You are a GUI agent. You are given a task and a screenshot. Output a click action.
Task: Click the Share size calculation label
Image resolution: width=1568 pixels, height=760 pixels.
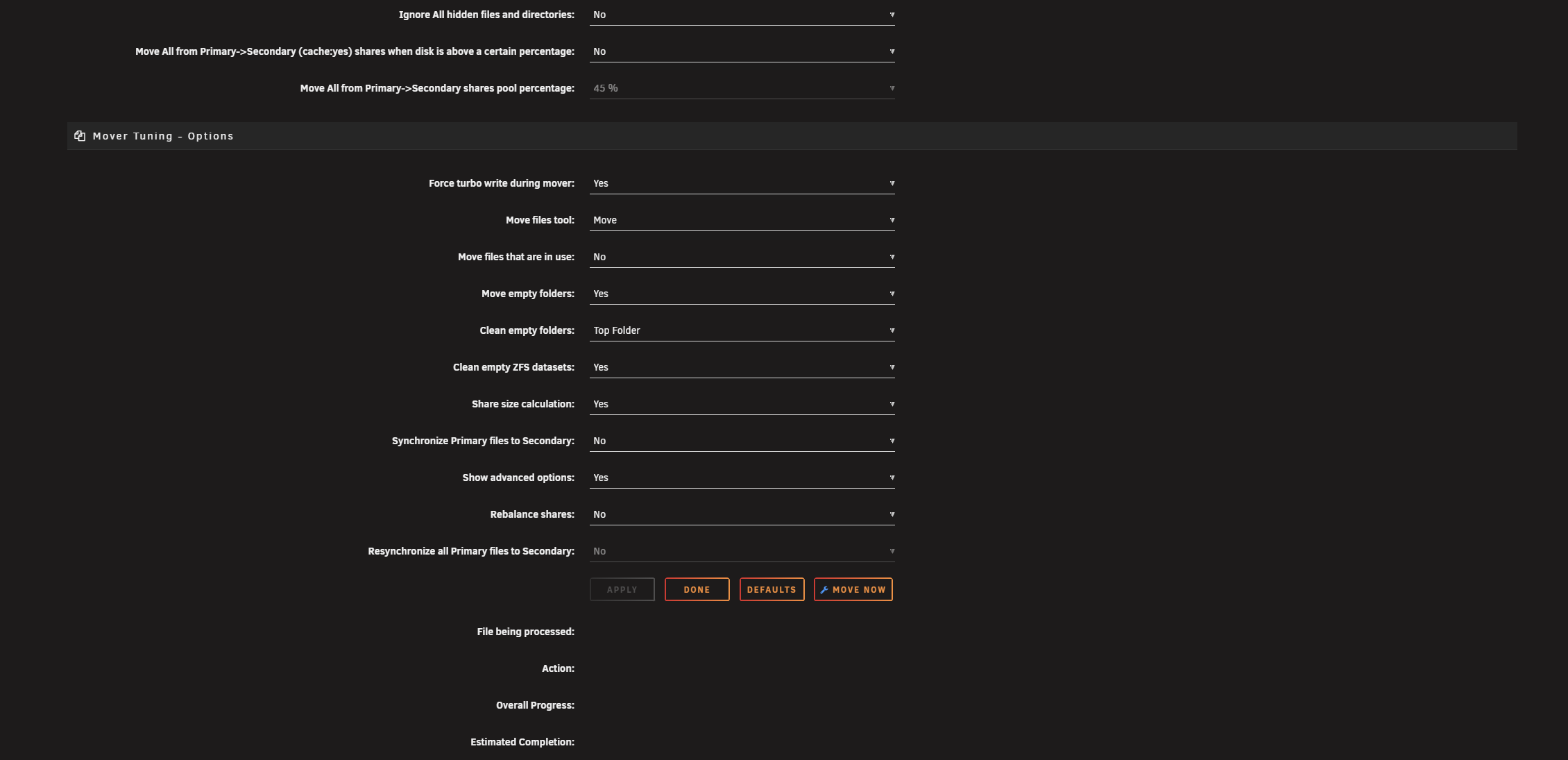(522, 404)
